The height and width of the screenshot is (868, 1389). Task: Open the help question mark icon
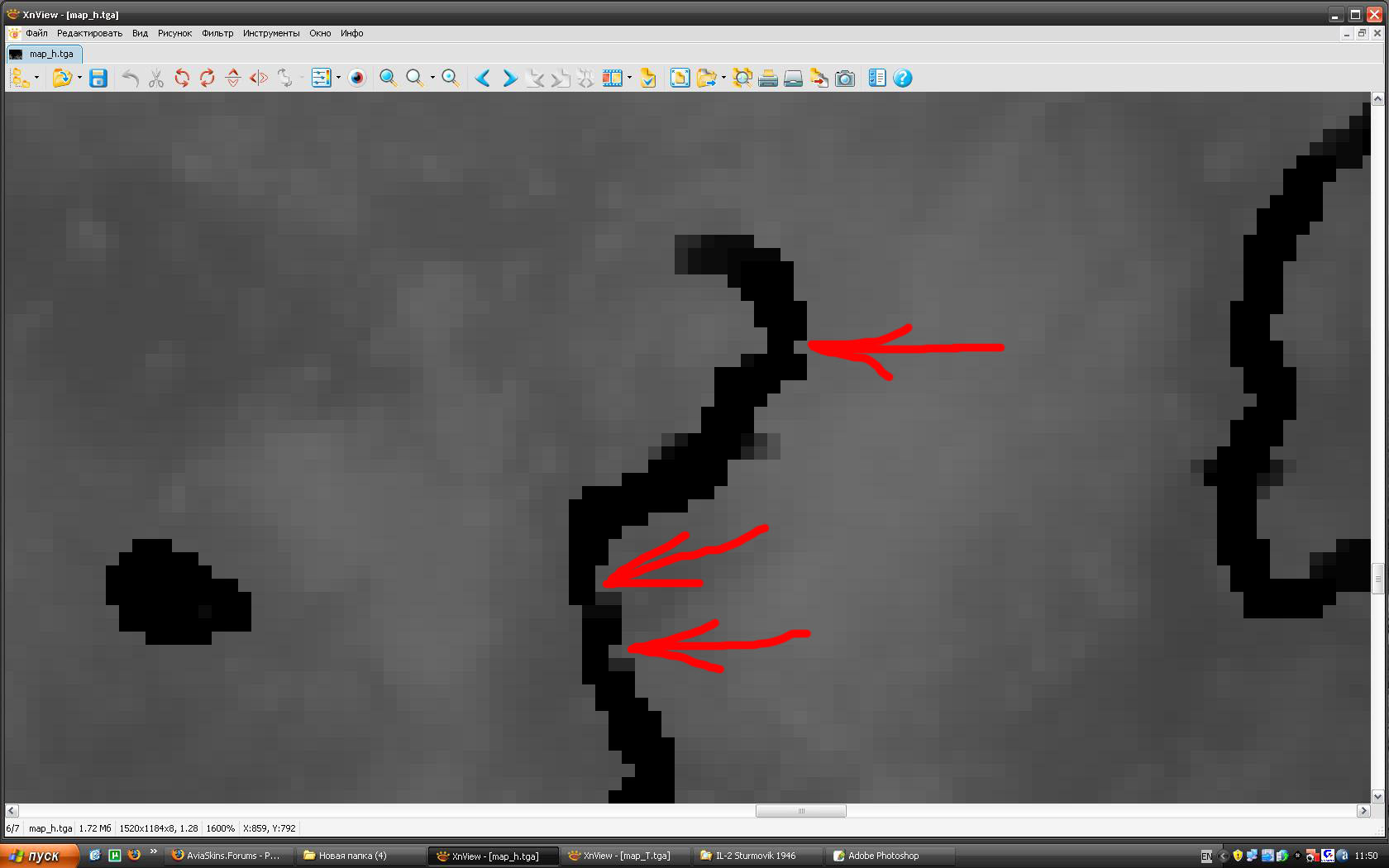point(903,78)
